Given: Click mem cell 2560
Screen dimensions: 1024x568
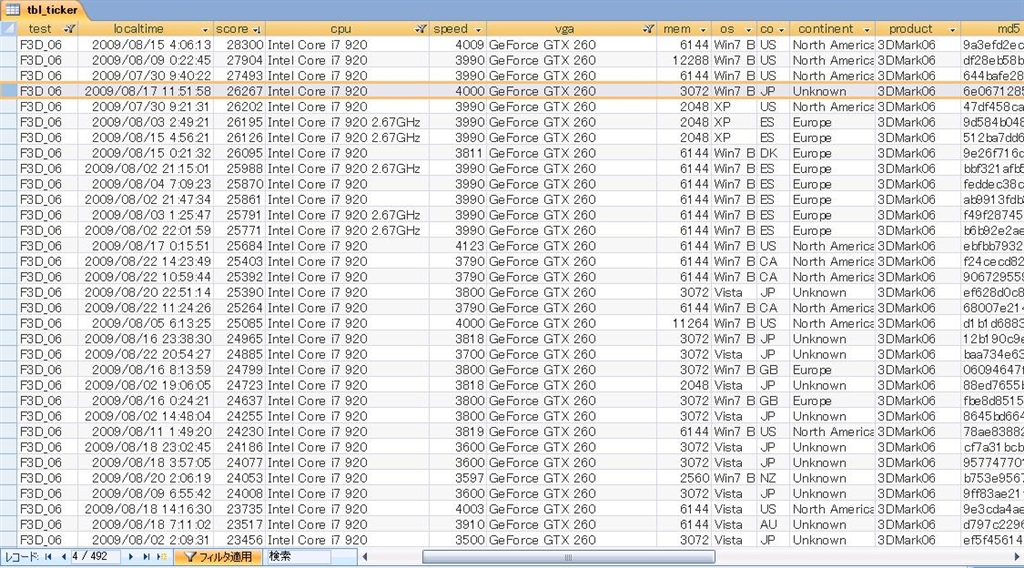Looking at the screenshot, I should (x=684, y=479).
